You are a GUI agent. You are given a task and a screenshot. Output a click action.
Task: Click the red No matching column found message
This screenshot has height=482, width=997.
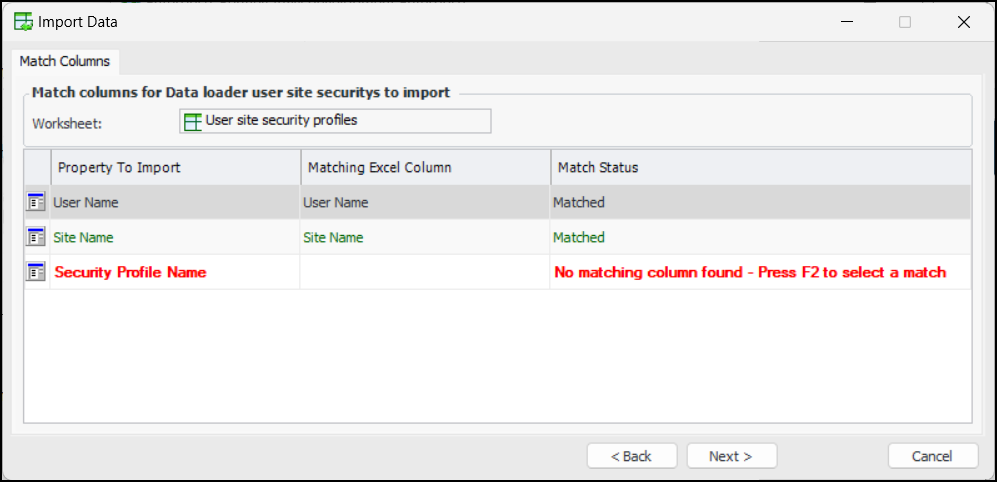tap(750, 272)
